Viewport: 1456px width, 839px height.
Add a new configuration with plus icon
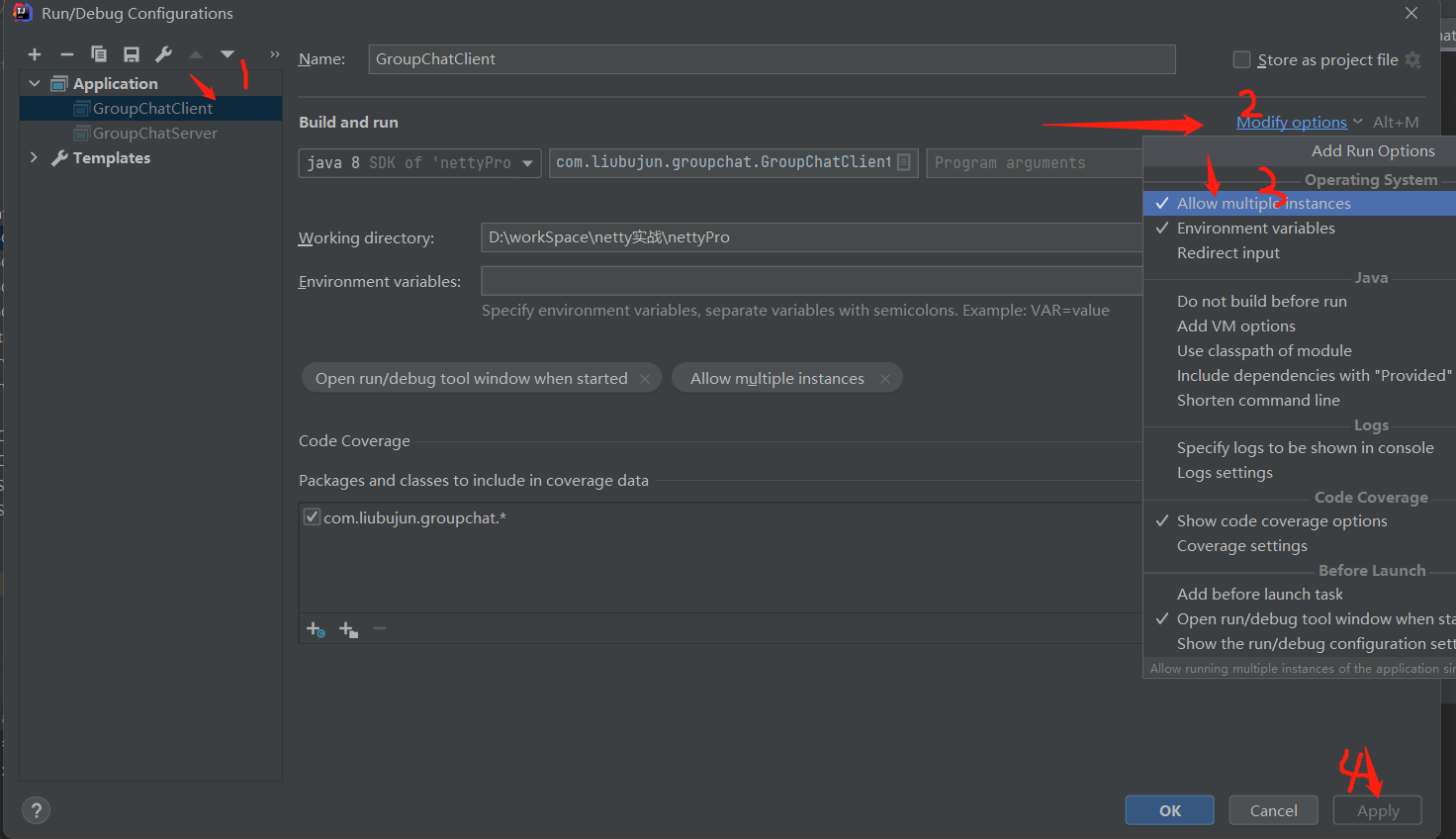pyautogui.click(x=35, y=54)
